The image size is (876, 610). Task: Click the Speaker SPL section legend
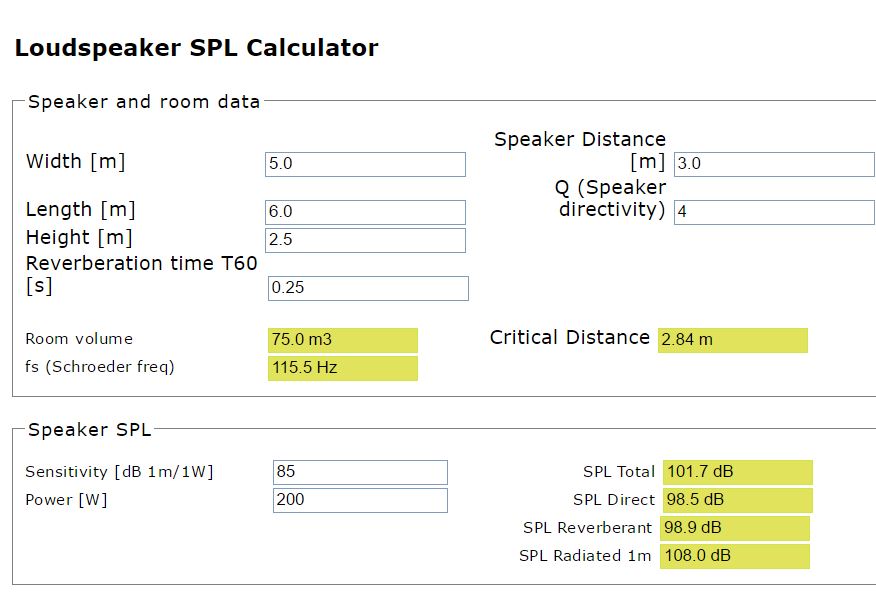pos(90,430)
